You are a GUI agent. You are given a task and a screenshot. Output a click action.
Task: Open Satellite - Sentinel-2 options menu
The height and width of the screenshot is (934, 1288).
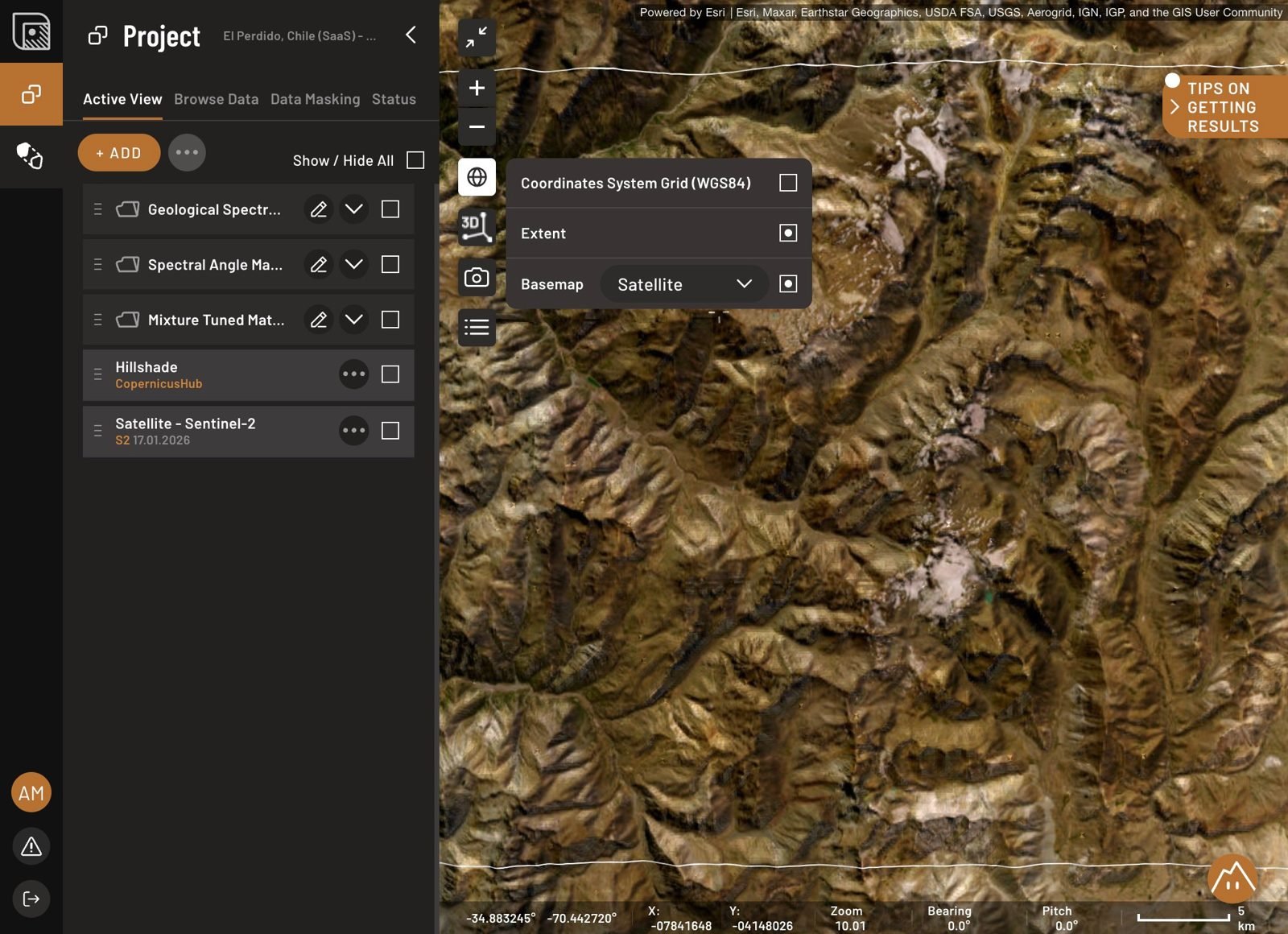[x=353, y=431]
